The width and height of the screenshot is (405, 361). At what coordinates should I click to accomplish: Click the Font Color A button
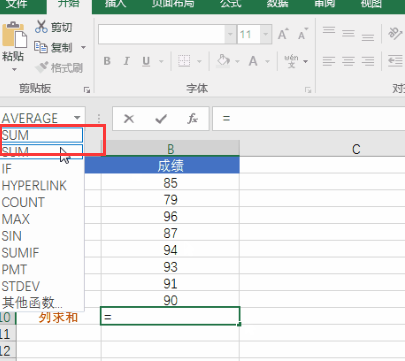coord(253,61)
